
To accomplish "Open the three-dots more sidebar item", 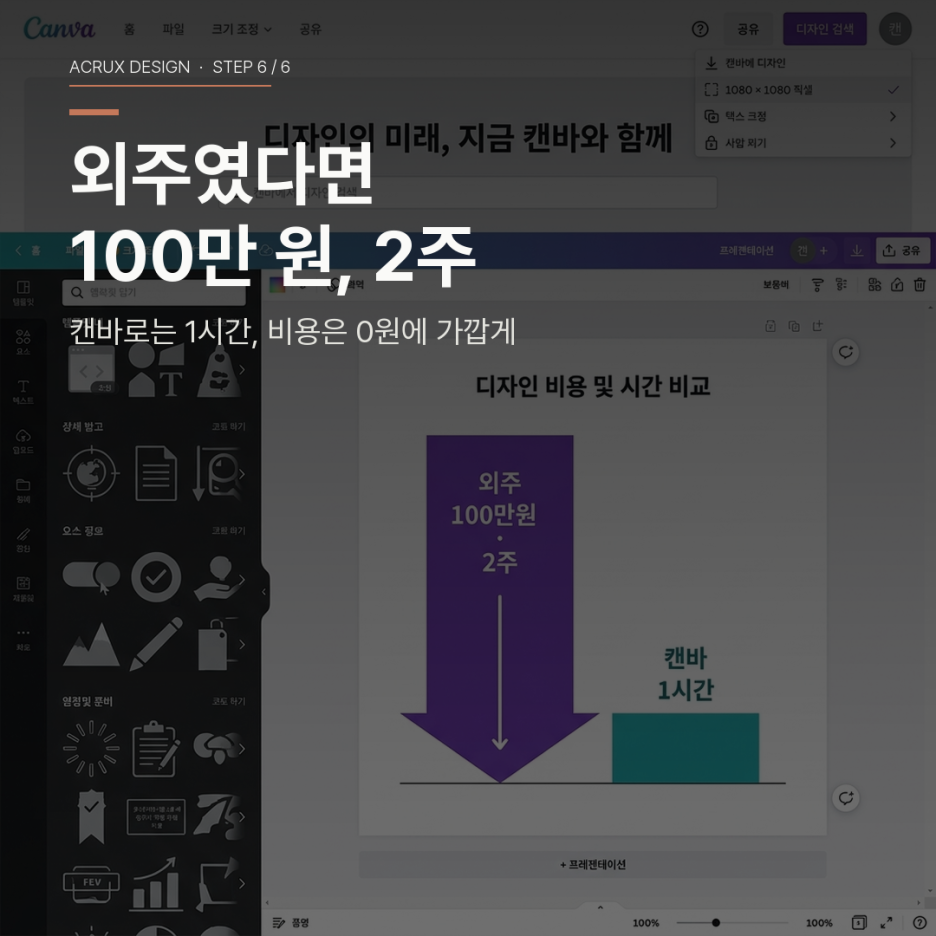I will click(23, 638).
